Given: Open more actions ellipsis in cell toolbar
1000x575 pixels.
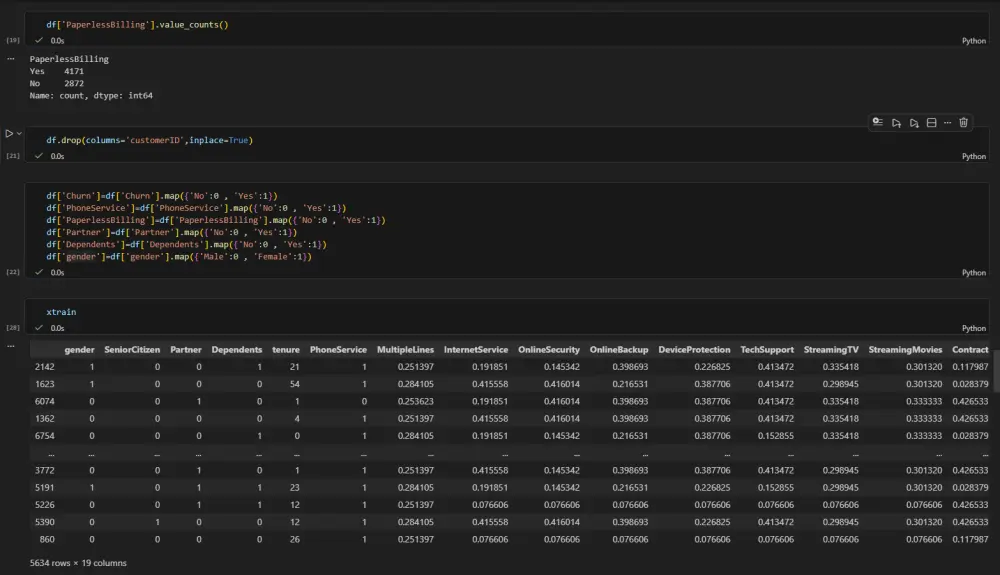Looking at the screenshot, I should [x=947, y=123].
